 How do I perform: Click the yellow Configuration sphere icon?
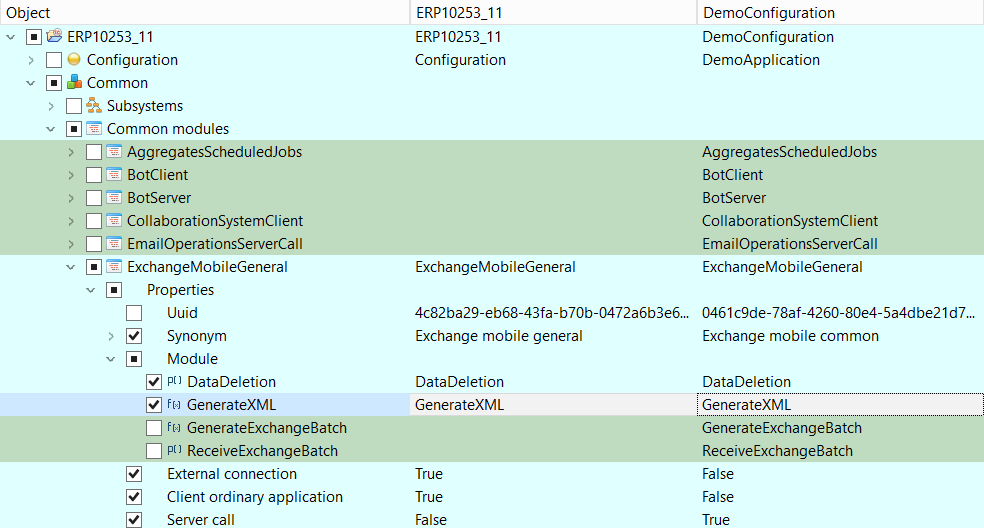(74, 60)
